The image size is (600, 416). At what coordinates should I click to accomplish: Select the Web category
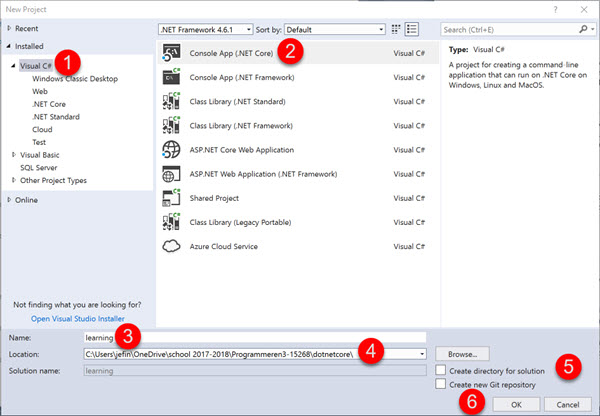(x=40, y=91)
